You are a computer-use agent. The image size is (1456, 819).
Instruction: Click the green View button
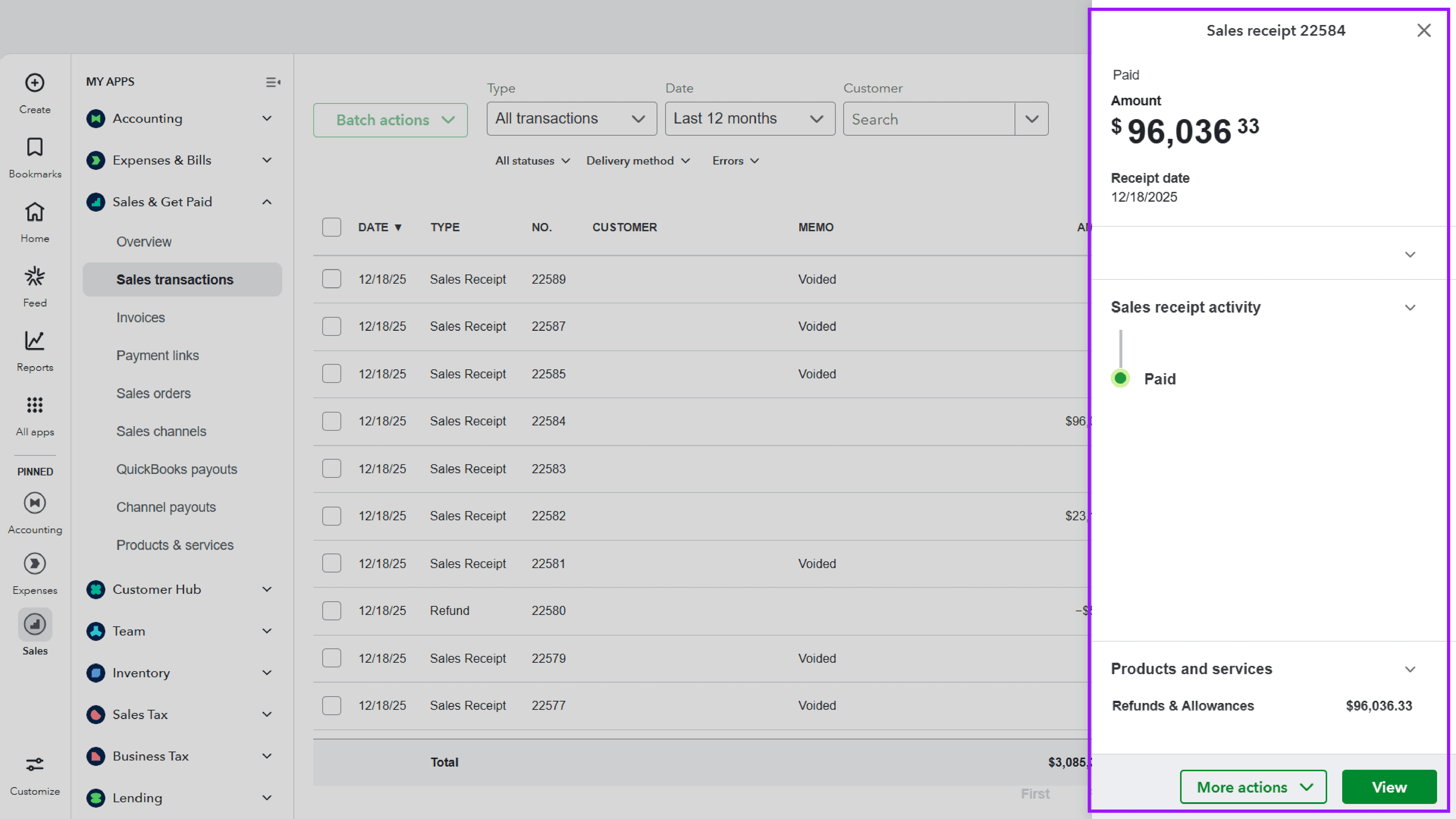tap(1389, 787)
